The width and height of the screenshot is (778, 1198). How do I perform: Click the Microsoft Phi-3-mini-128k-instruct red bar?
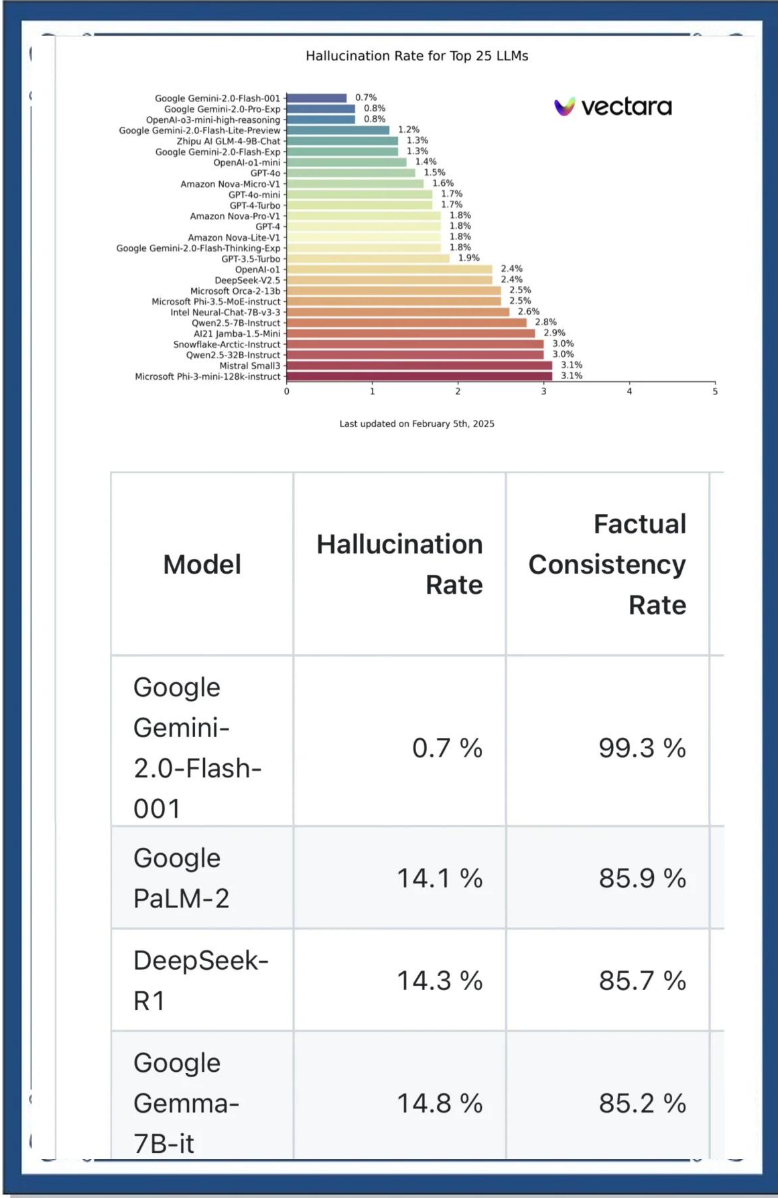418,376
